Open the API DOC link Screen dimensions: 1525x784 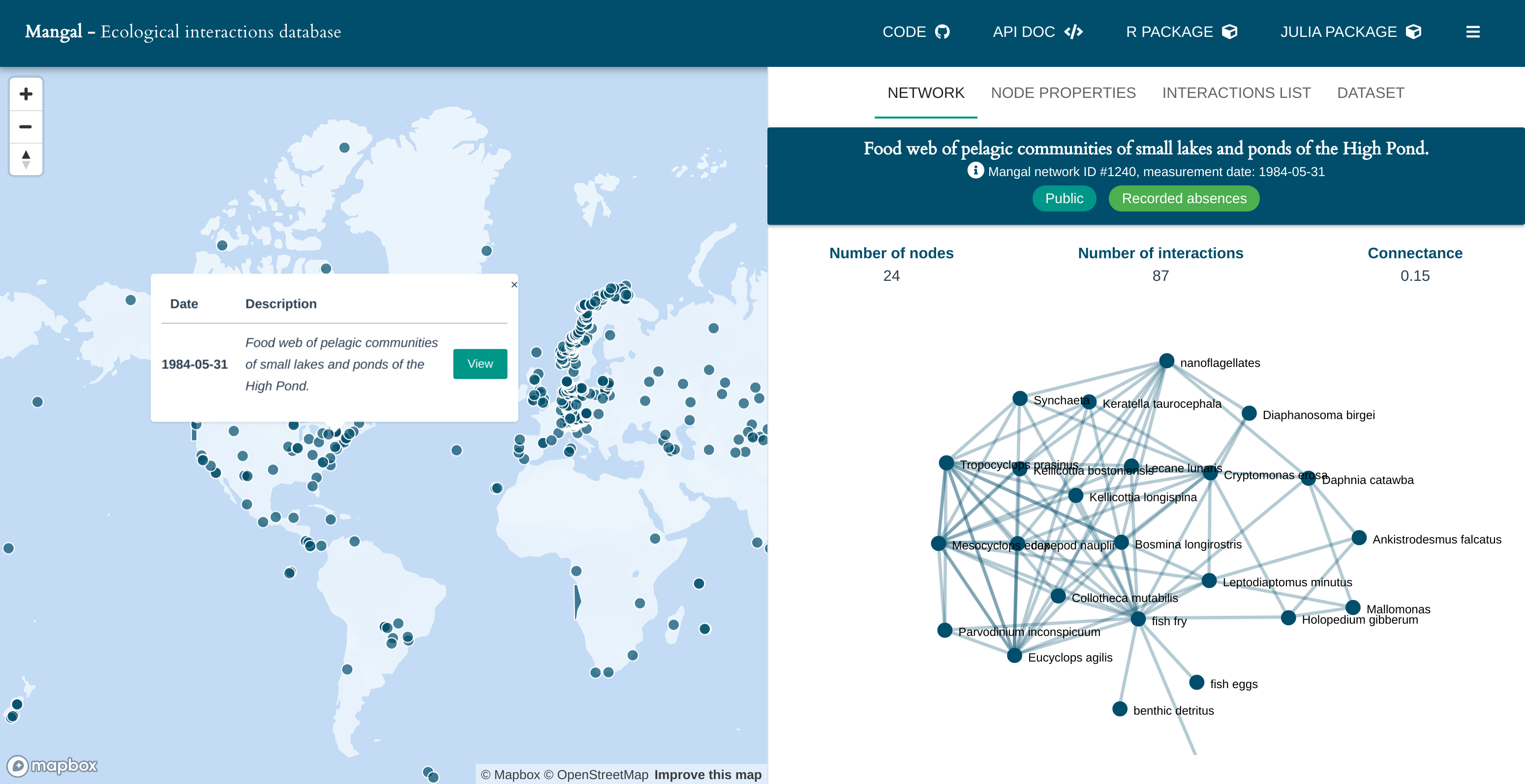pos(1037,32)
